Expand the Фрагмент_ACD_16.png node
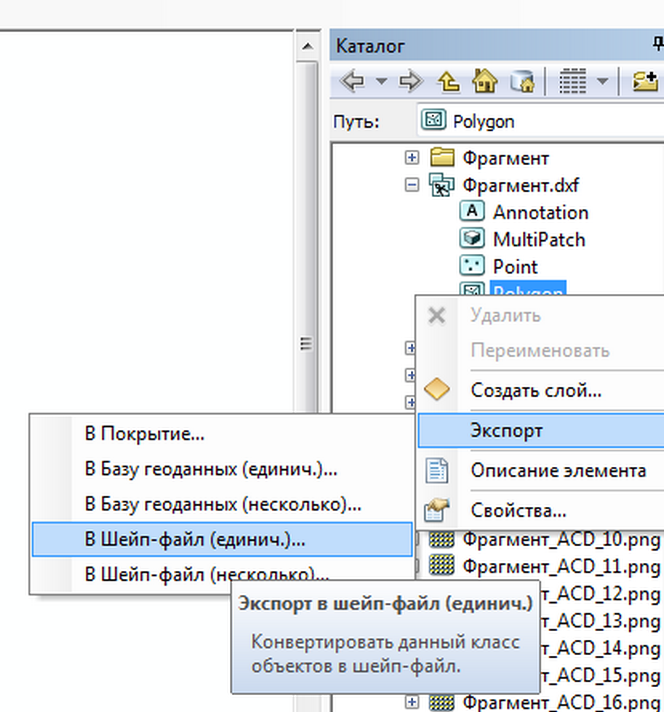Viewport: 664px width, 712px height. 411,702
